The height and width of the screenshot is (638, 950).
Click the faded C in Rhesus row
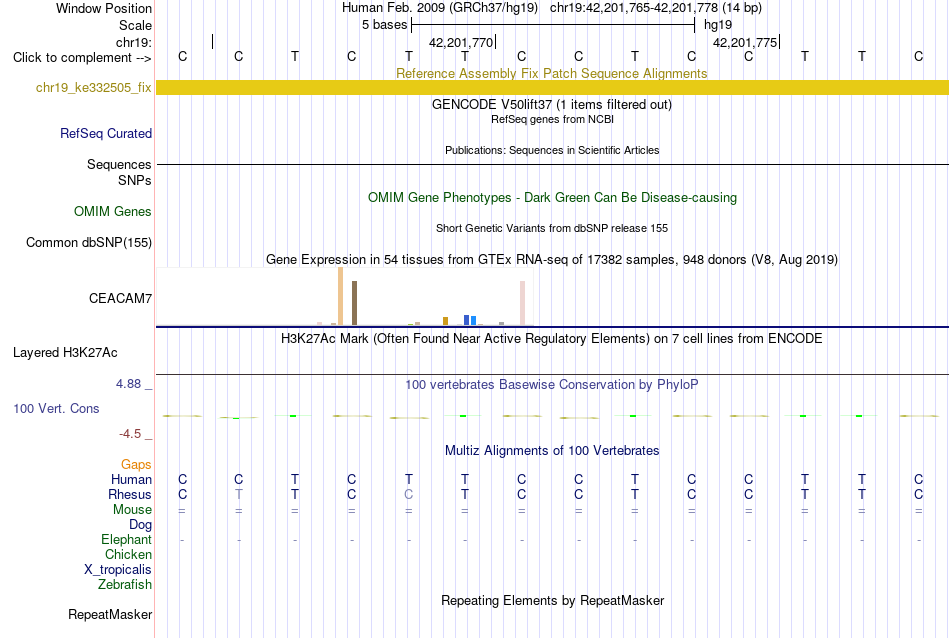(x=408, y=495)
